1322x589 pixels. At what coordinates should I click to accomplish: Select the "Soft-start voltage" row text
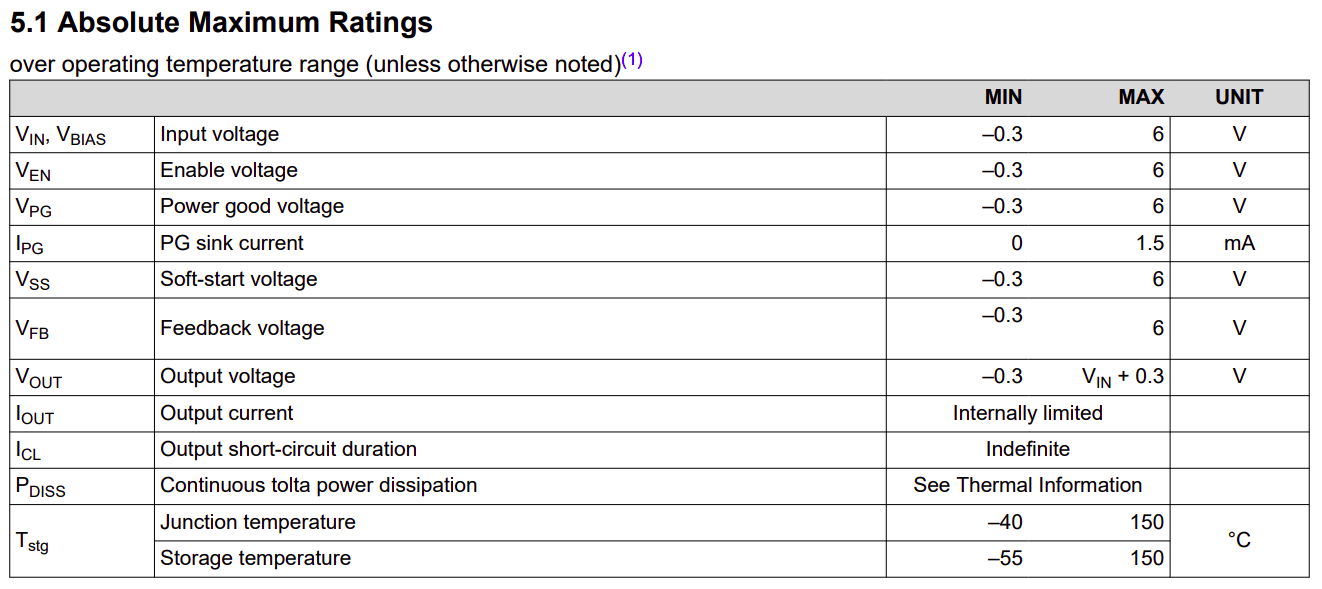(239, 279)
